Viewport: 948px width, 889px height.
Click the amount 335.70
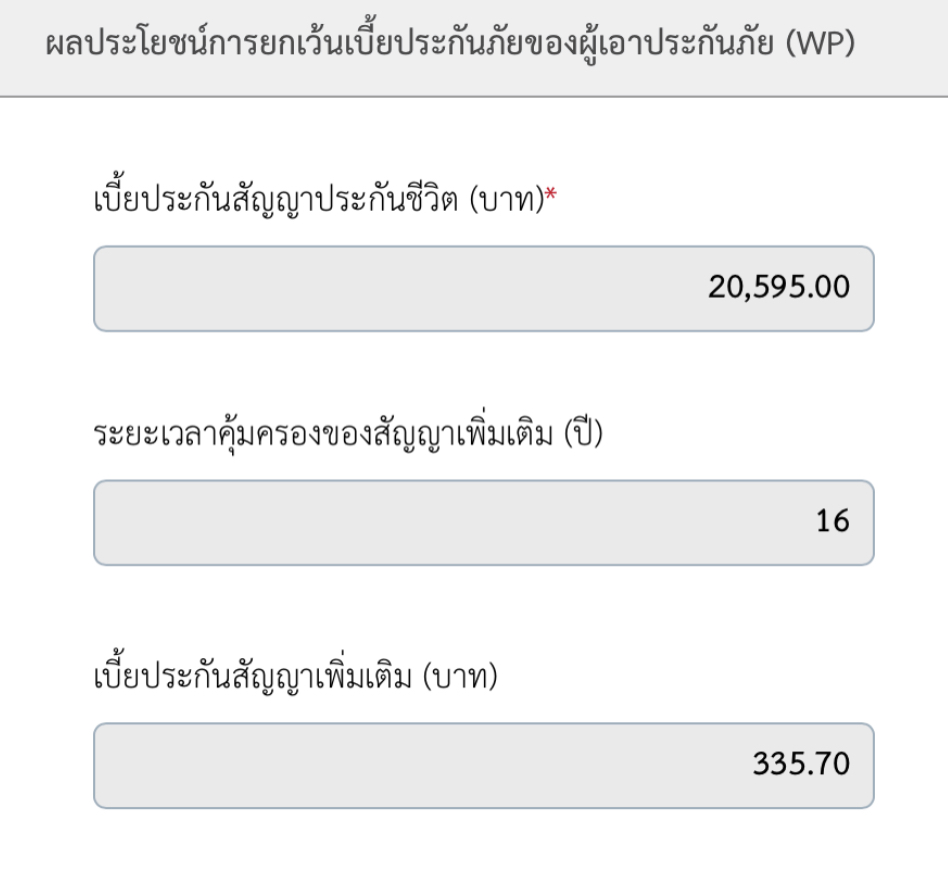tap(801, 766)
